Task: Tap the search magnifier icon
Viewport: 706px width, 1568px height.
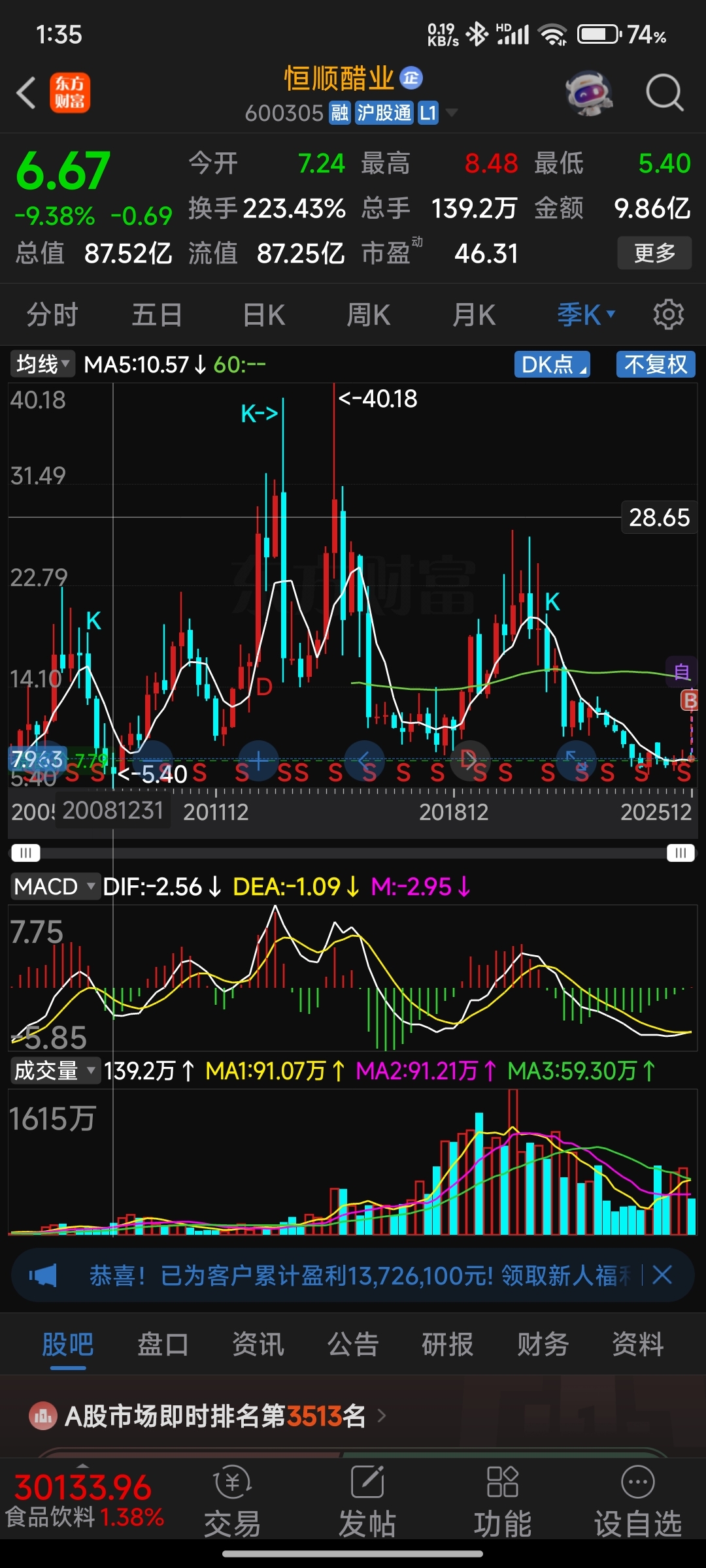Action: pos(664,93)
